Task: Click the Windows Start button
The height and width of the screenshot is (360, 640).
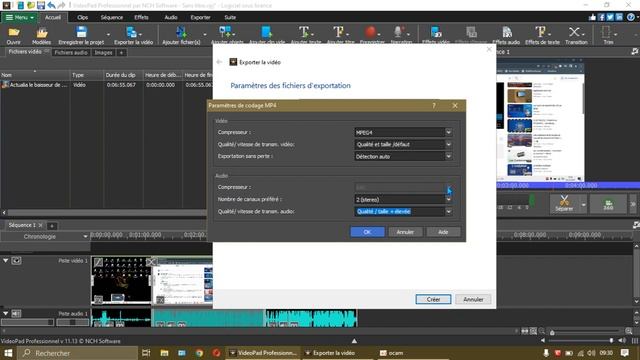Action: [8, 353]
